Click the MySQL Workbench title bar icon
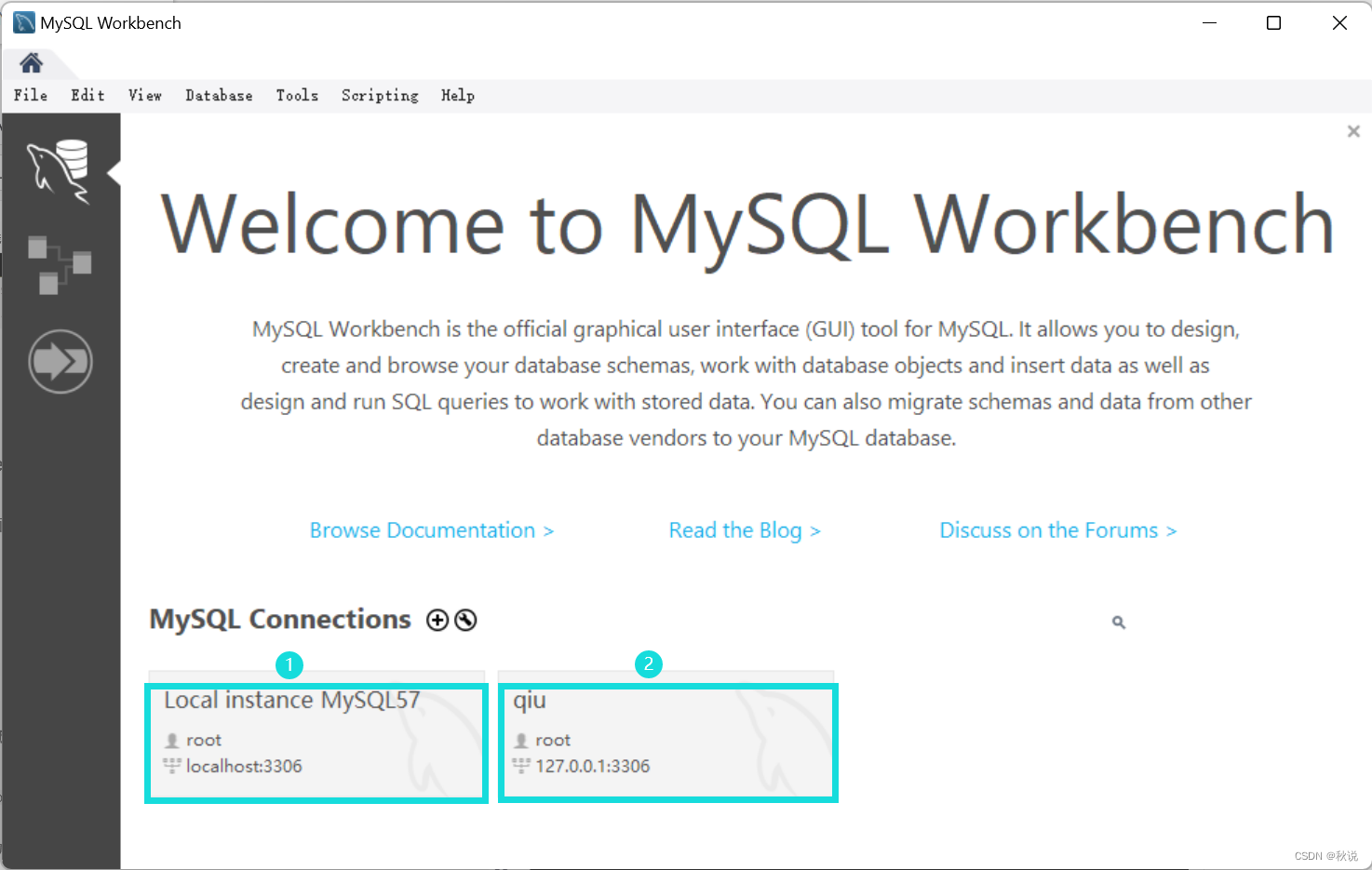1372x870 pixels. (23, 22)
